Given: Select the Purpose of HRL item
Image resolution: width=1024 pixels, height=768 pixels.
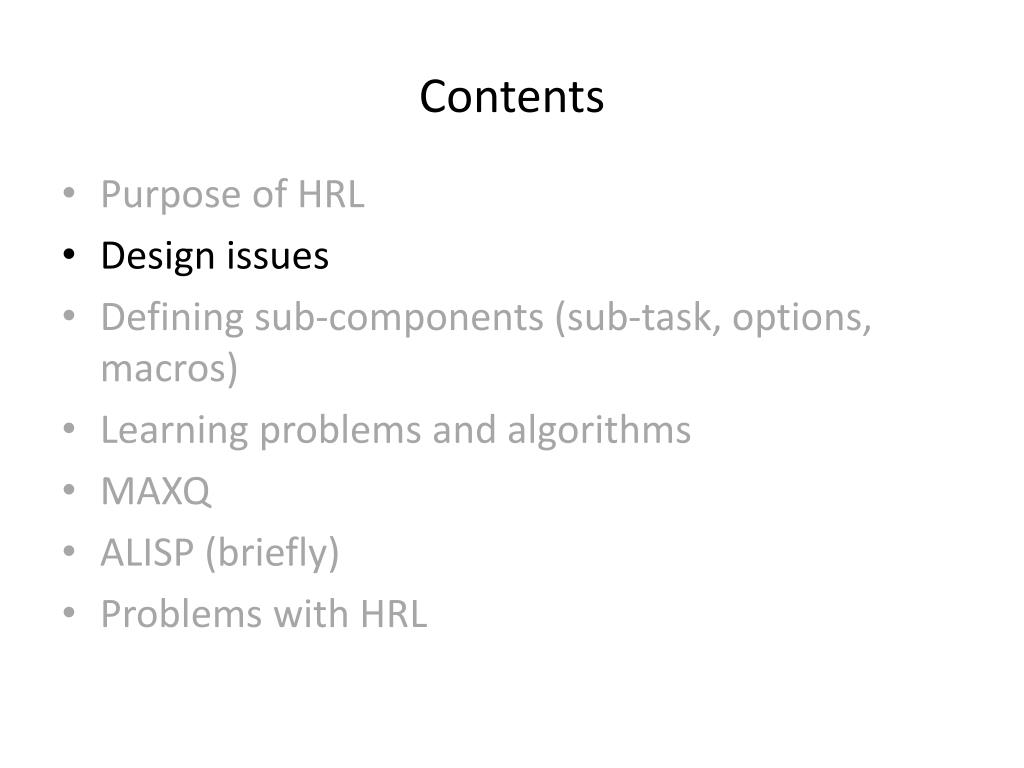Looking at the screenshot, I should (x=232, y=194).
